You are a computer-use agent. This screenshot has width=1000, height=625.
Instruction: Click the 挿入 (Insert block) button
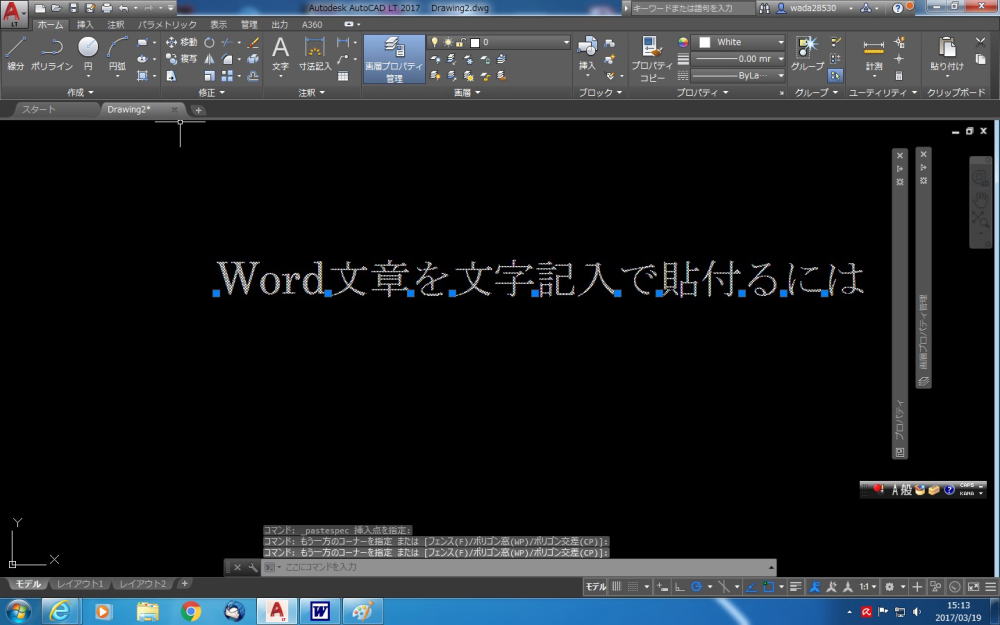587,53
